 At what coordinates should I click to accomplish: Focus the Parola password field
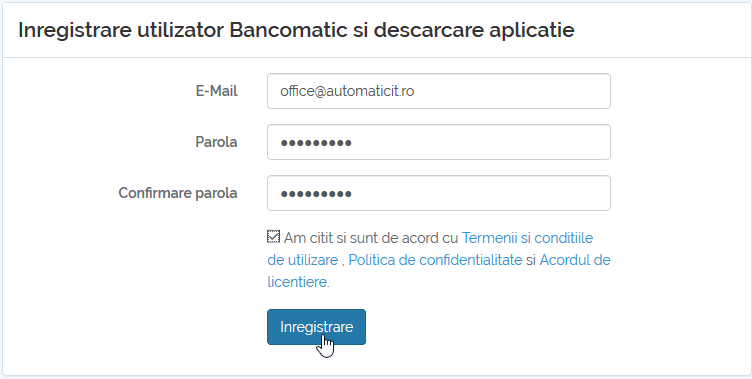439,142
